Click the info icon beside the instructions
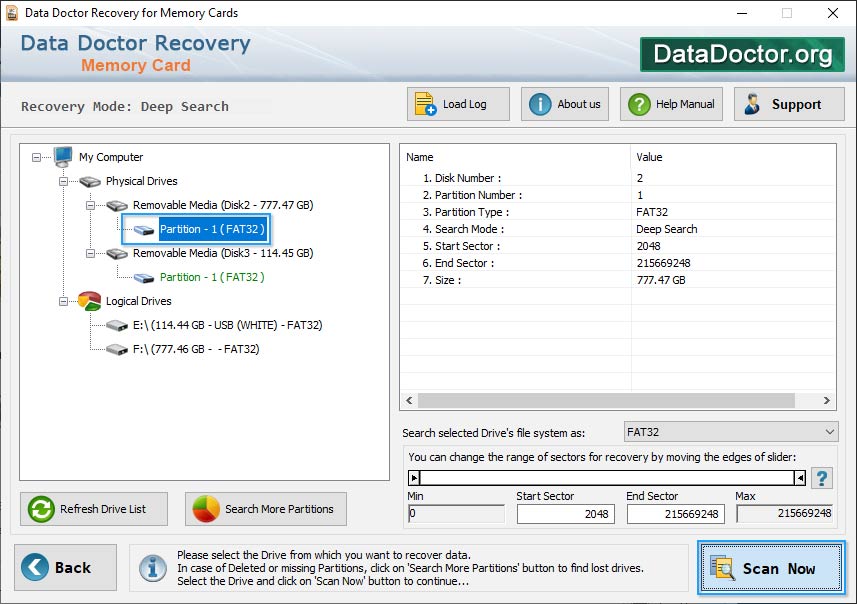857x604 pixels. tap(152, 568)
